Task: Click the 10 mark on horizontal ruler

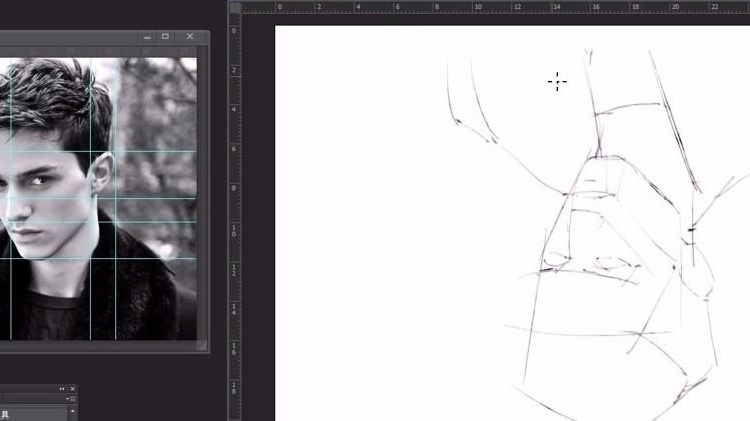Action: click(x=478, y=7)
